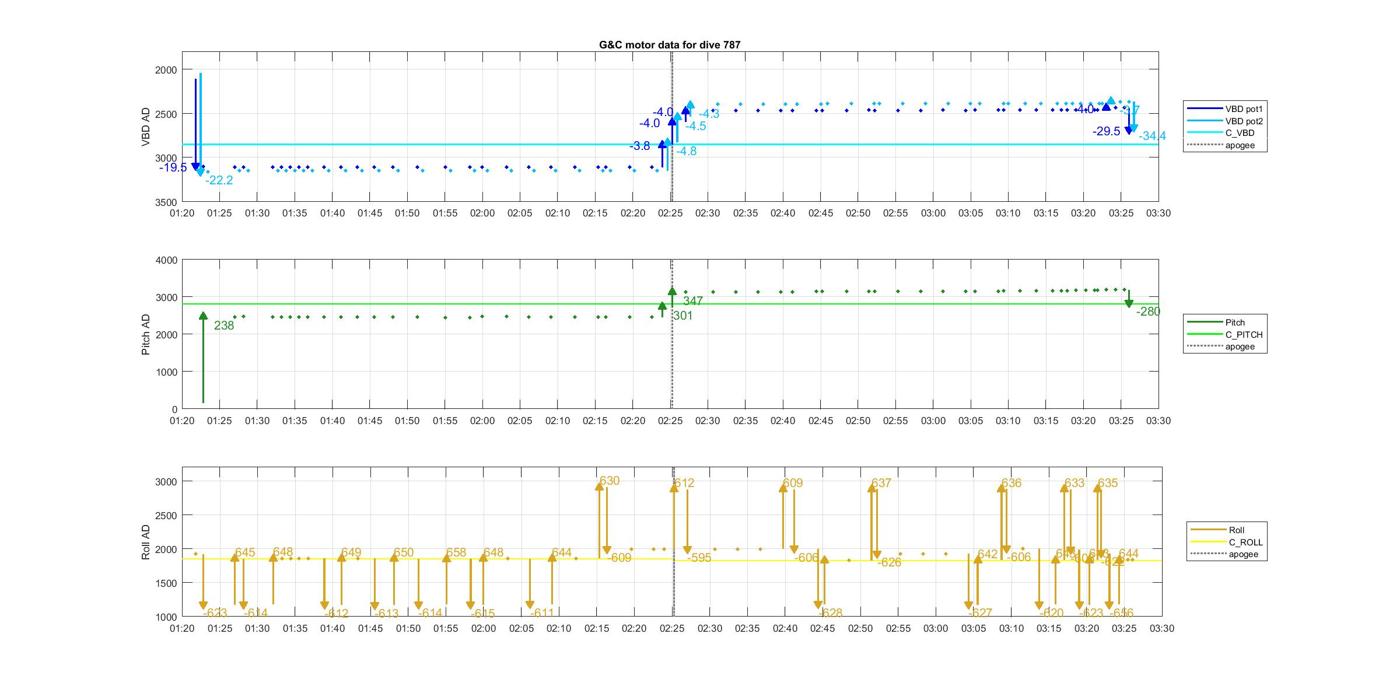Click the '-29.5' VBD data label
Screen dimensions: 1400x693
click(x=1107, y=131)
